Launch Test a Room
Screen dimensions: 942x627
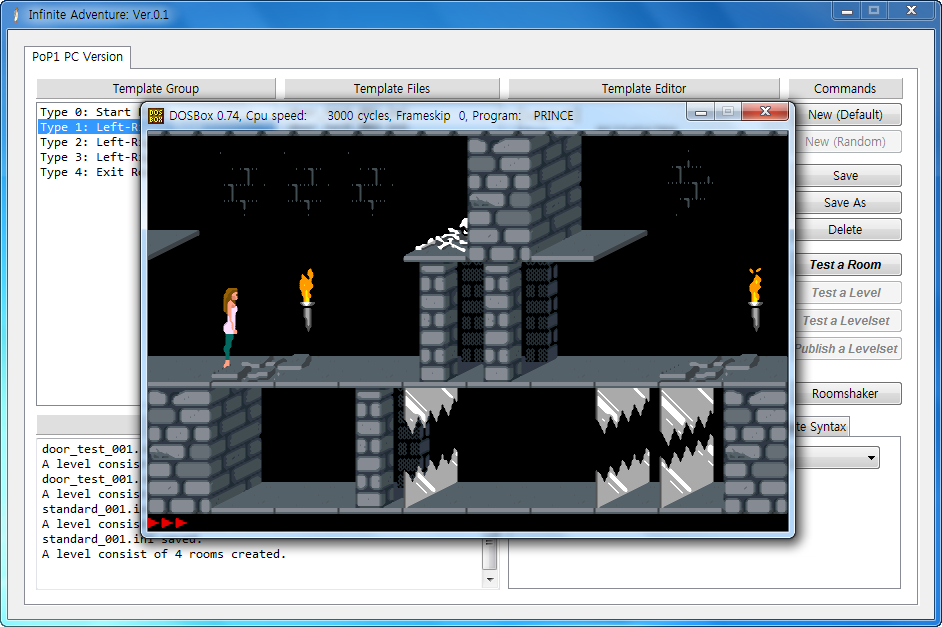click(845, 265)
